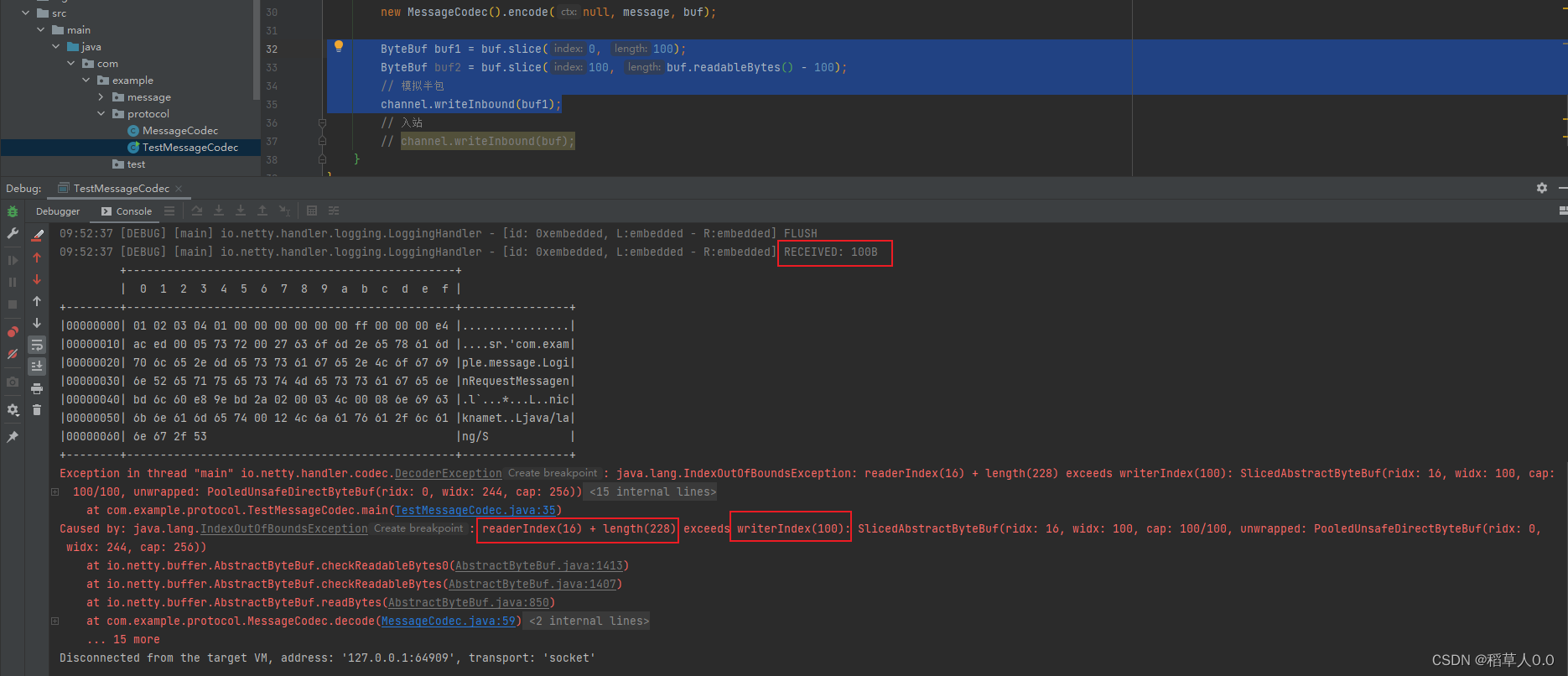This screenshot has height=676, width=1568.
Task: Click the Rerun debug bug icon
Action: click(13, 211)
